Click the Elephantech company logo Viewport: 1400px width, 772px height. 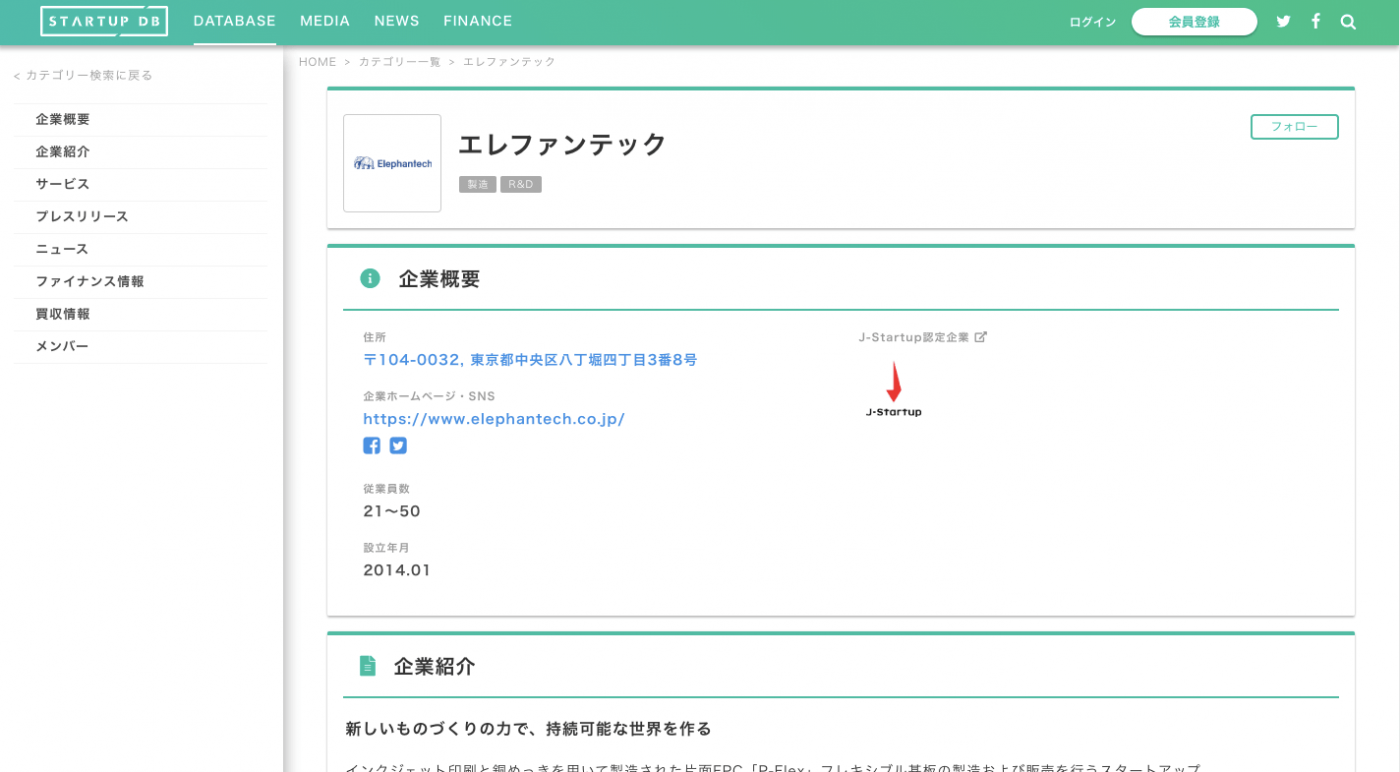tap(392, 163)
